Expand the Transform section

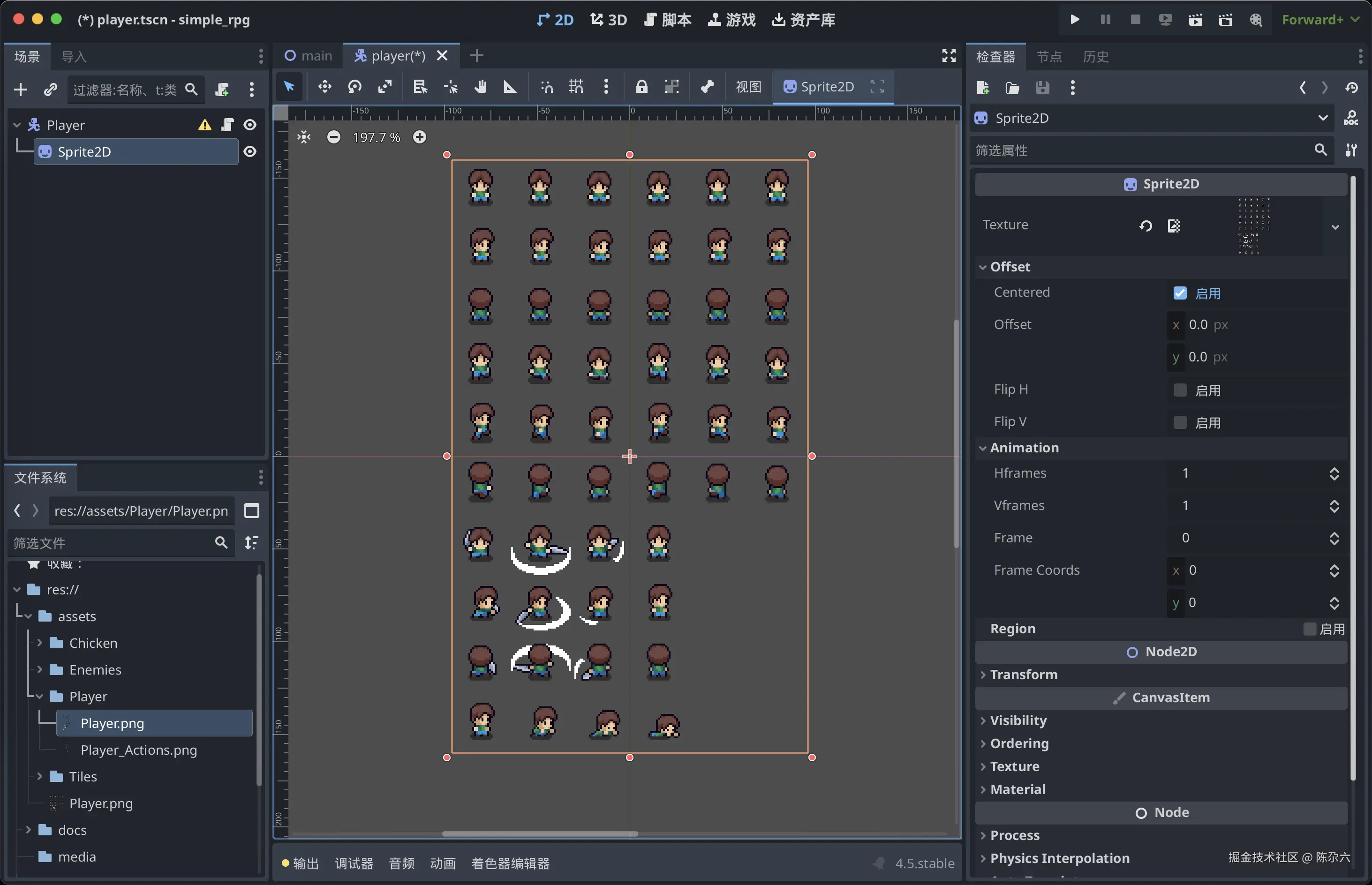[1023, 674]
